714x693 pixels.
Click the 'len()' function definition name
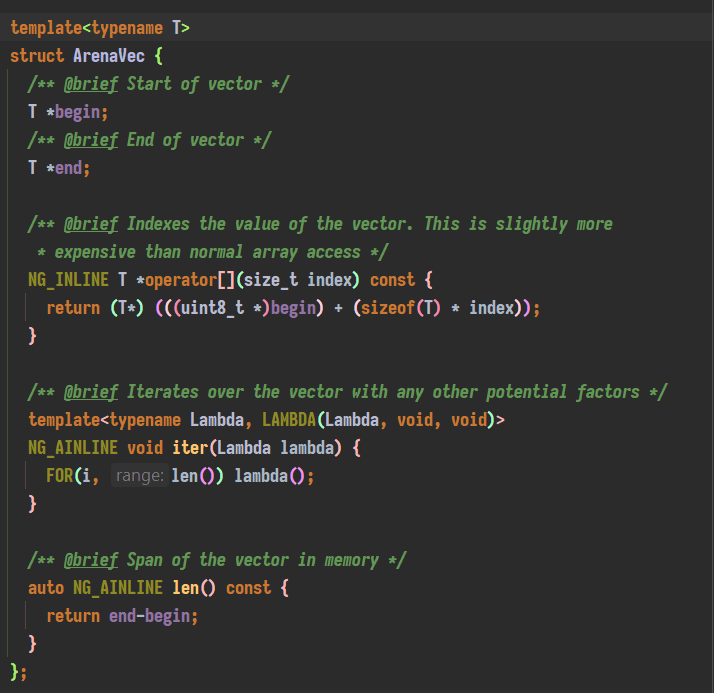194,588
